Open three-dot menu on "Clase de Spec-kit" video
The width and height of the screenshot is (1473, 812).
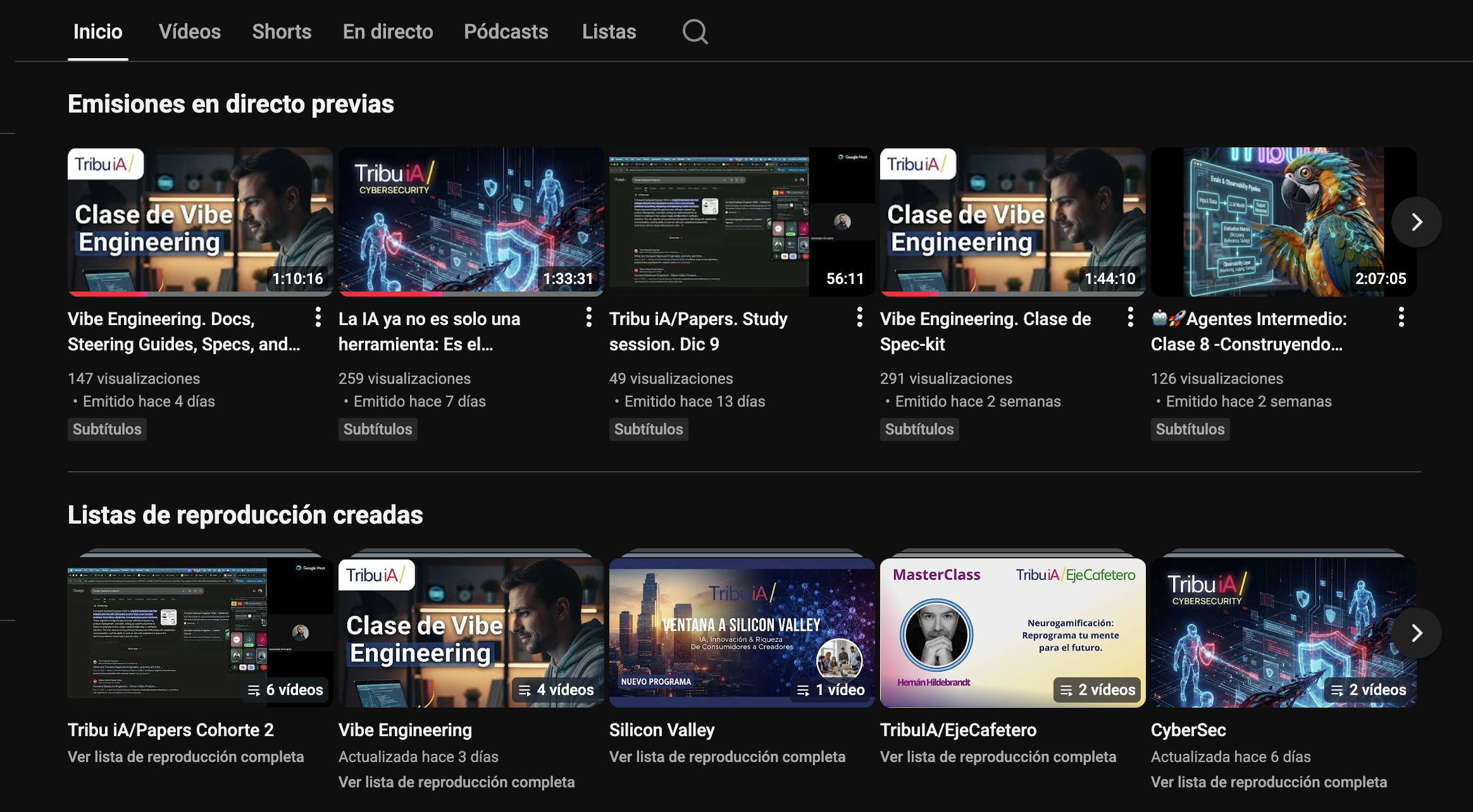[x=1131, y=319]
